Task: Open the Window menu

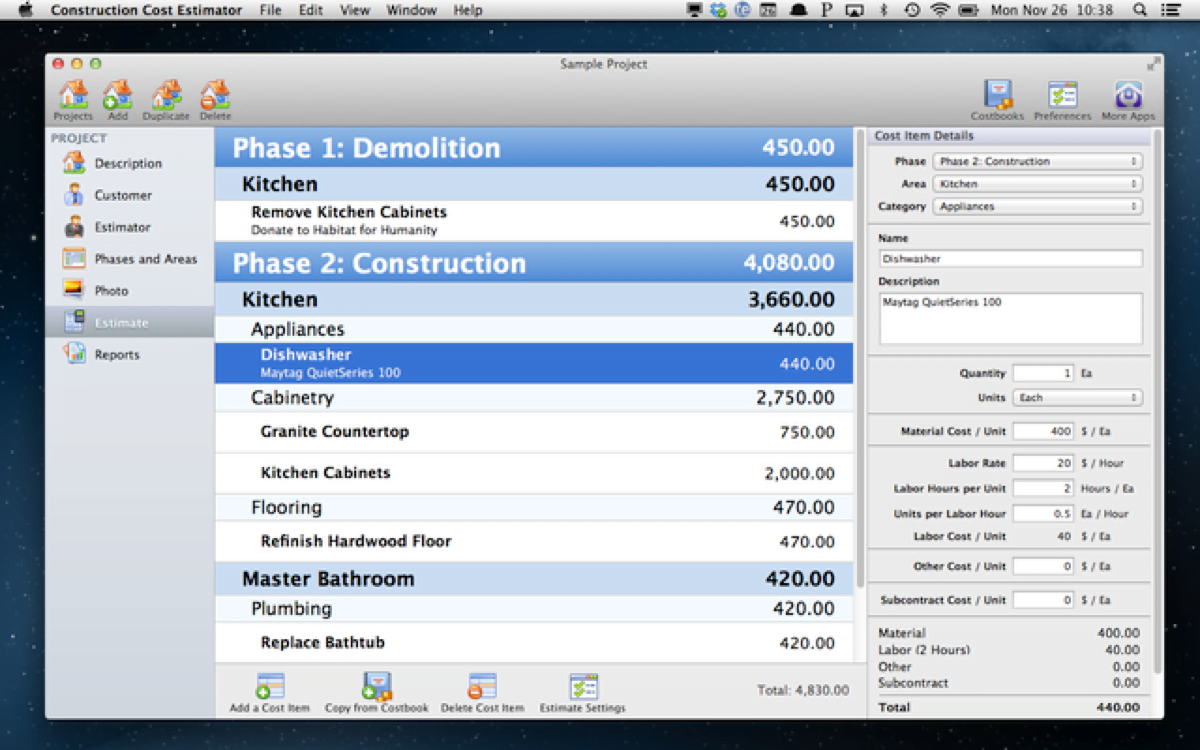Action: pyautogui.click(x=411, y=10)
